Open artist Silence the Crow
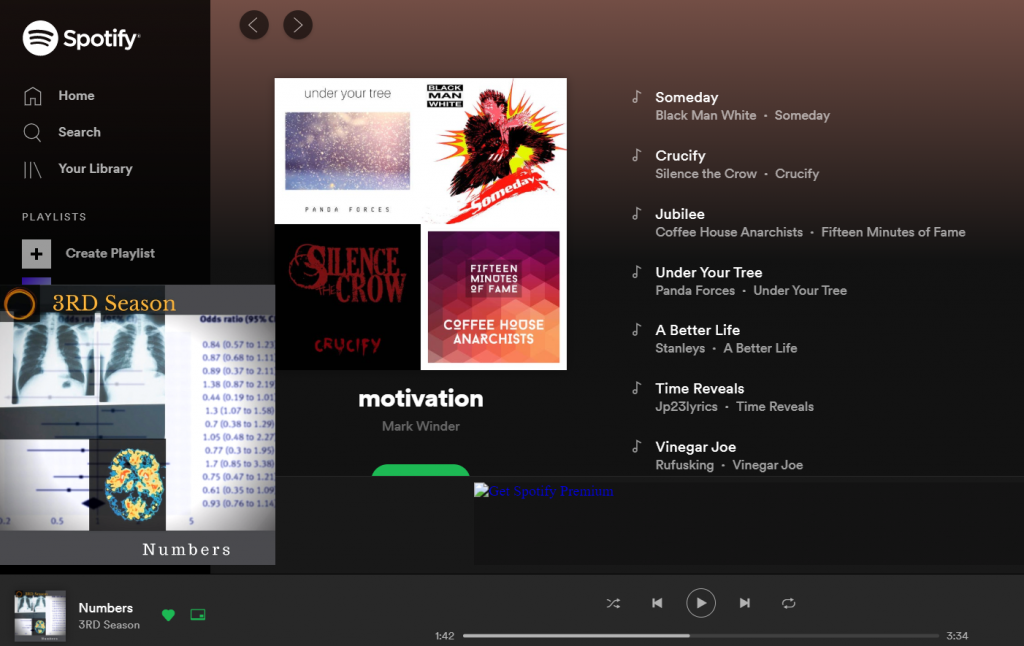 tap(706, 174)
